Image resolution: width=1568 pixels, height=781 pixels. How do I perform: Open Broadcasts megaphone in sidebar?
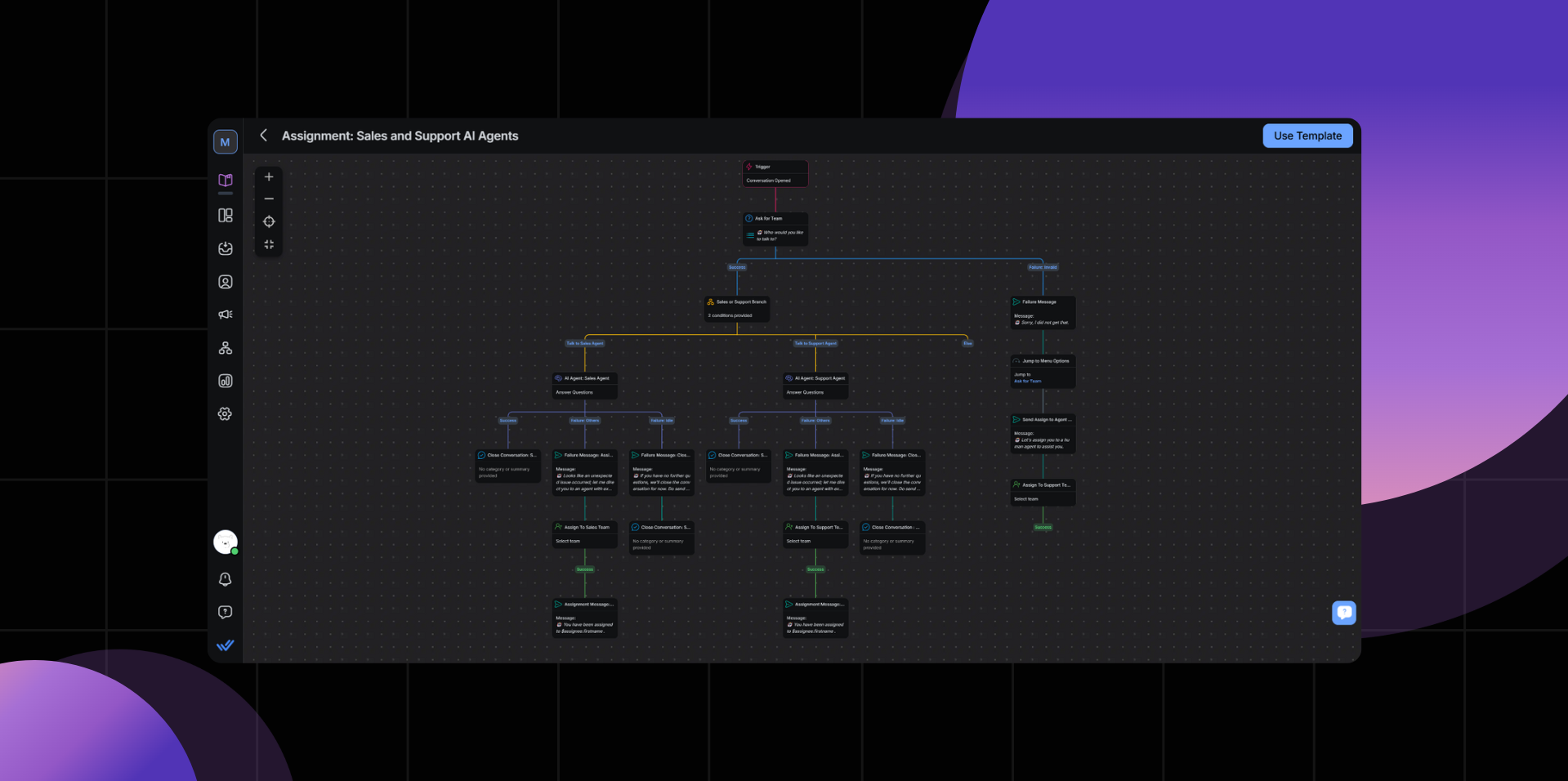click(x=226, y=315)
